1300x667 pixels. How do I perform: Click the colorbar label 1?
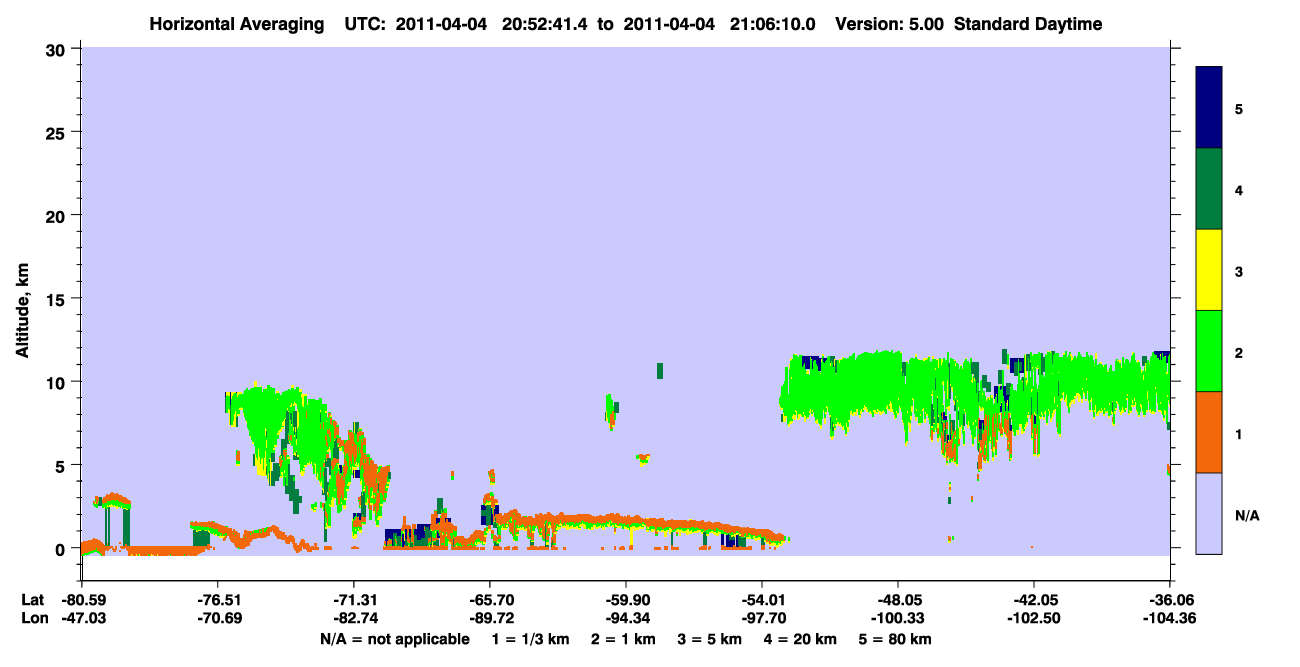[x=1239, y=432]
